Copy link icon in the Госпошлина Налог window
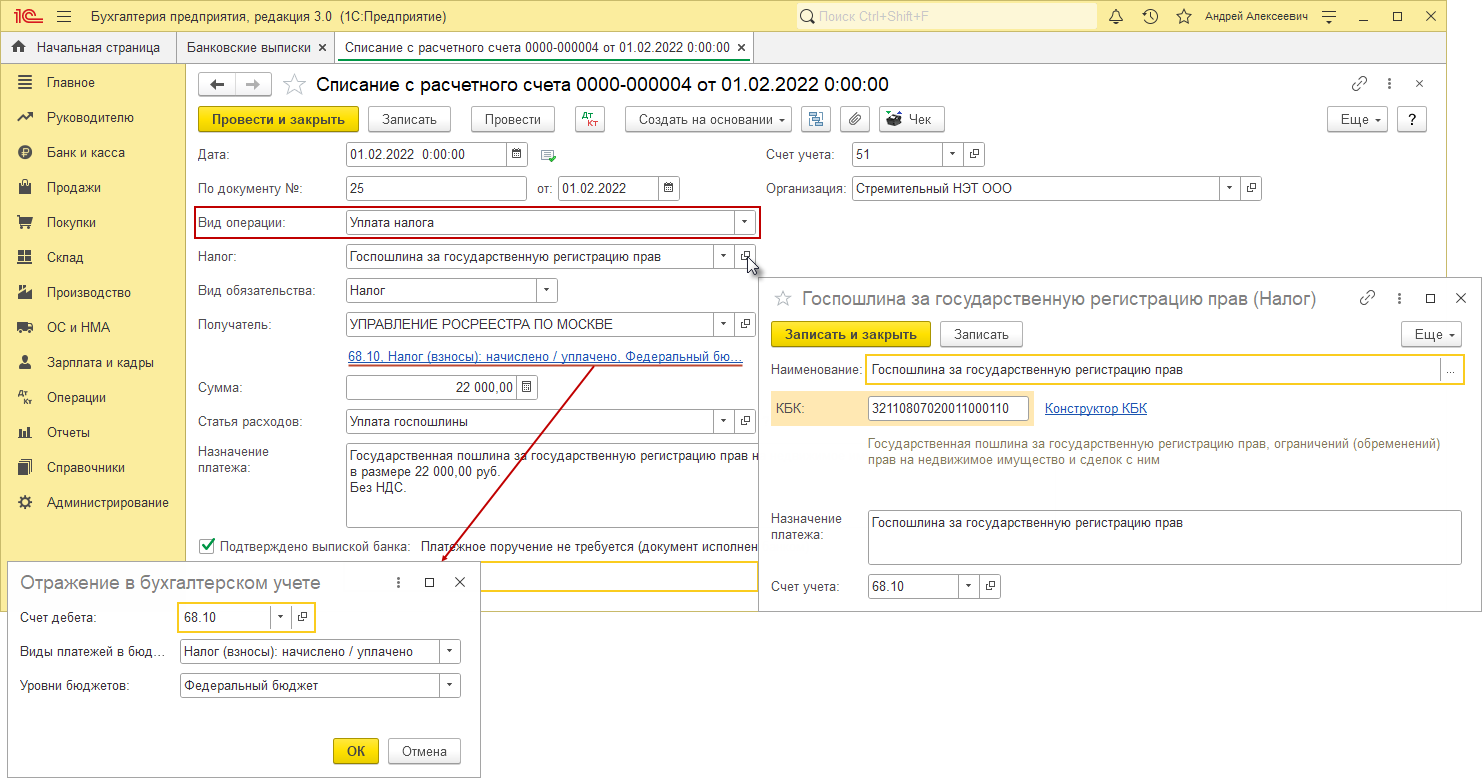Viewport: 1483px width, 779px height. (x=1367, y=298)
